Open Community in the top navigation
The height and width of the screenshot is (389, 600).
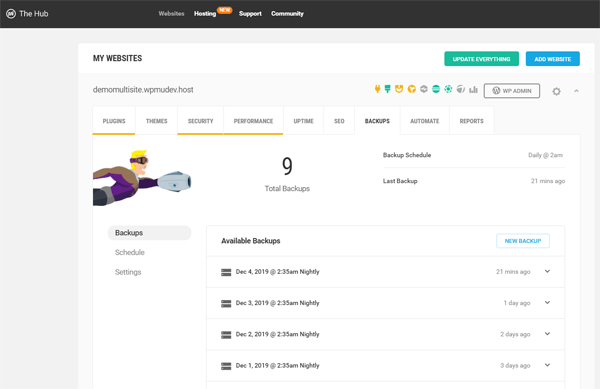[287, 14]
